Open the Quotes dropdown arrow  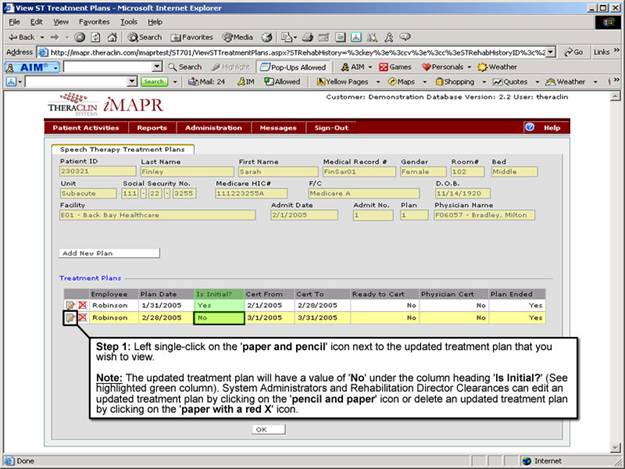point(537,82)
